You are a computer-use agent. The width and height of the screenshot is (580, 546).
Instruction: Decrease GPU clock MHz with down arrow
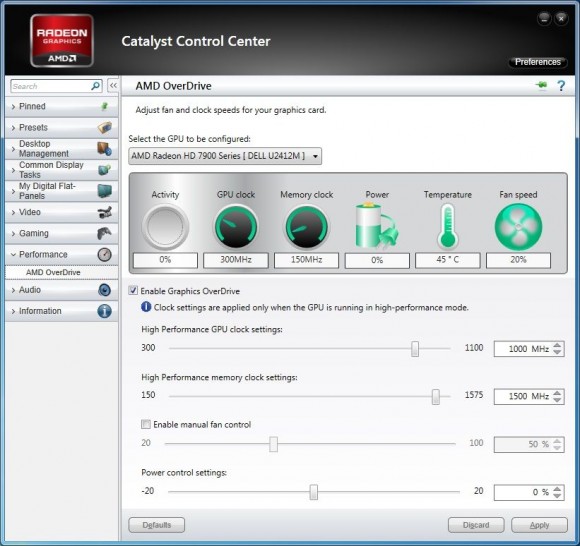coord(557,352)
